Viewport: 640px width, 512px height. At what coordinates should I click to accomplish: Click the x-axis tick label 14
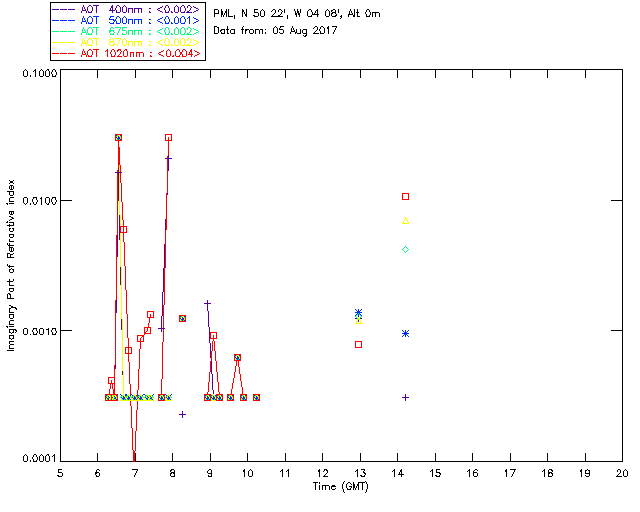[398, 473]
